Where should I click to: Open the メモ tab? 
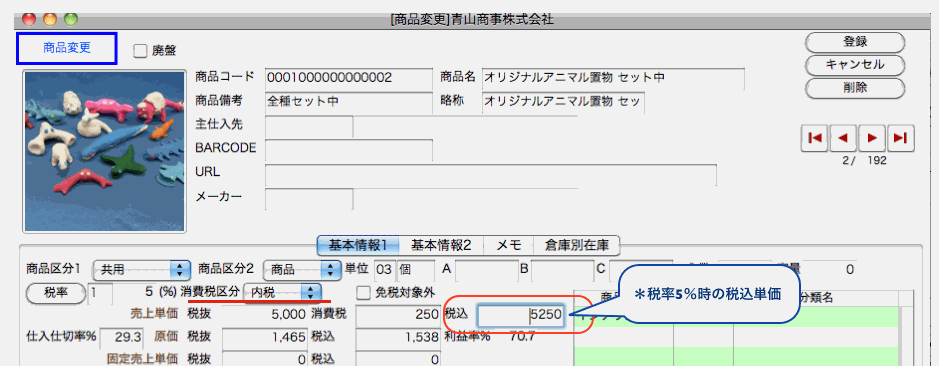(x=509, y=244)
